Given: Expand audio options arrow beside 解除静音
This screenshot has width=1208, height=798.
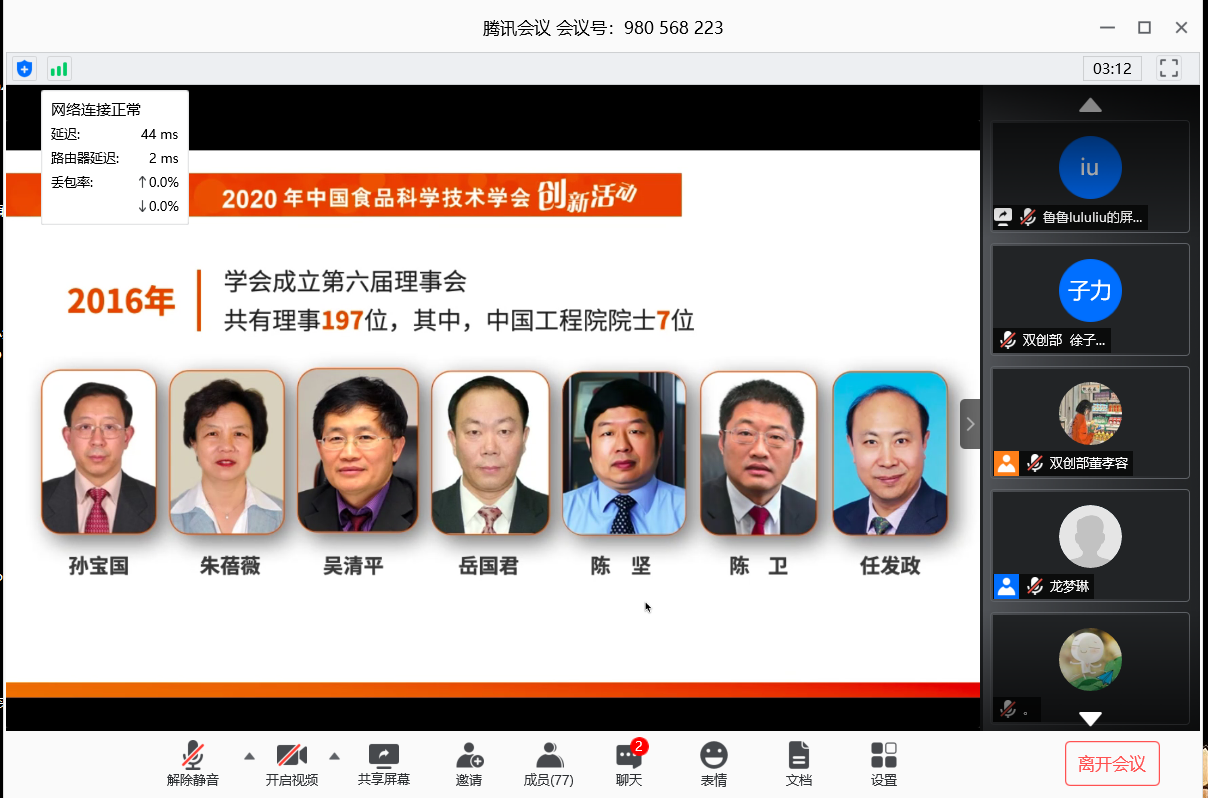Looking at the screenshot, I should point(250,756).
